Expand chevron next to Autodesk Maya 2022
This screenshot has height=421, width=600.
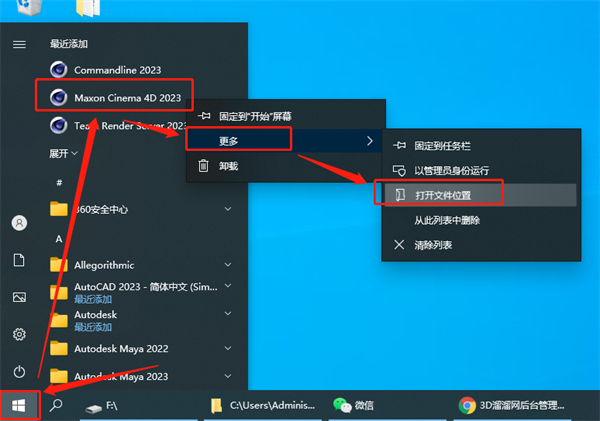click(x=228, y=348)
